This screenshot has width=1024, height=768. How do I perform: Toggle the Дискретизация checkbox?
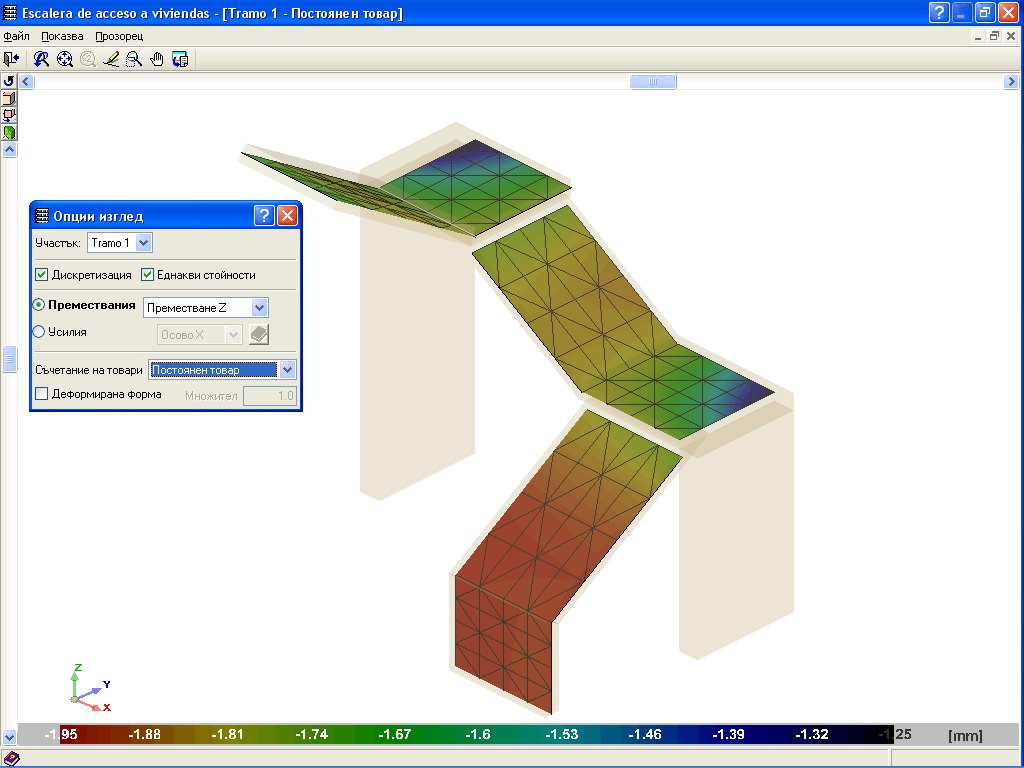pos(42,275)
